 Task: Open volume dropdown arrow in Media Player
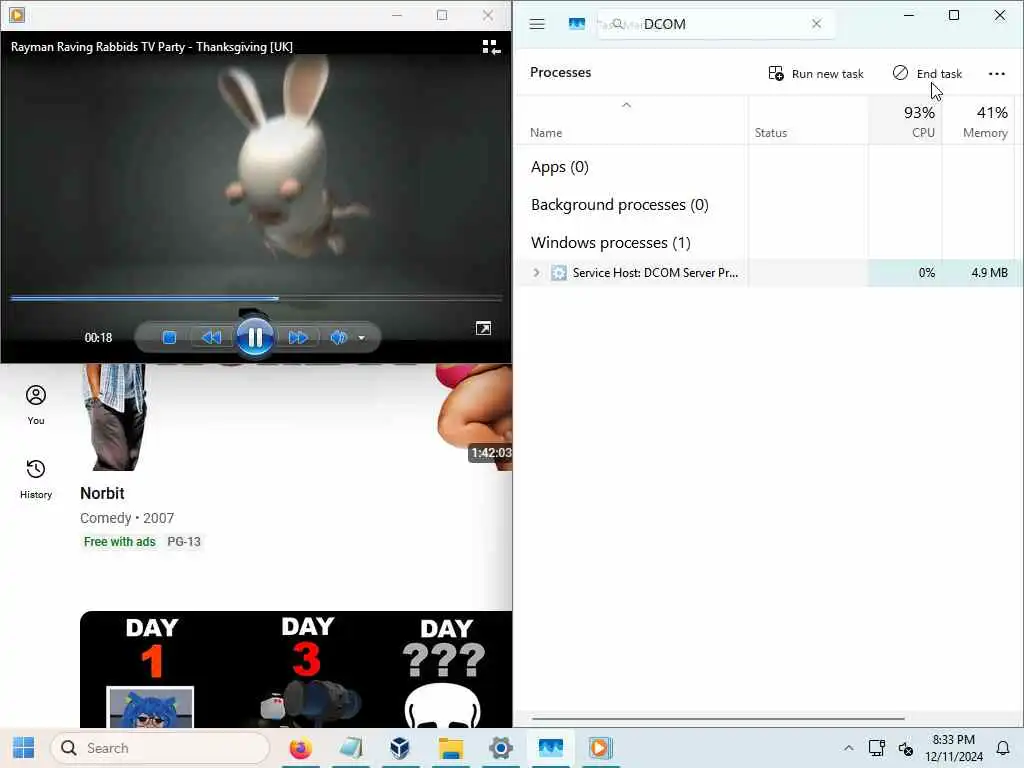point(362,338)
